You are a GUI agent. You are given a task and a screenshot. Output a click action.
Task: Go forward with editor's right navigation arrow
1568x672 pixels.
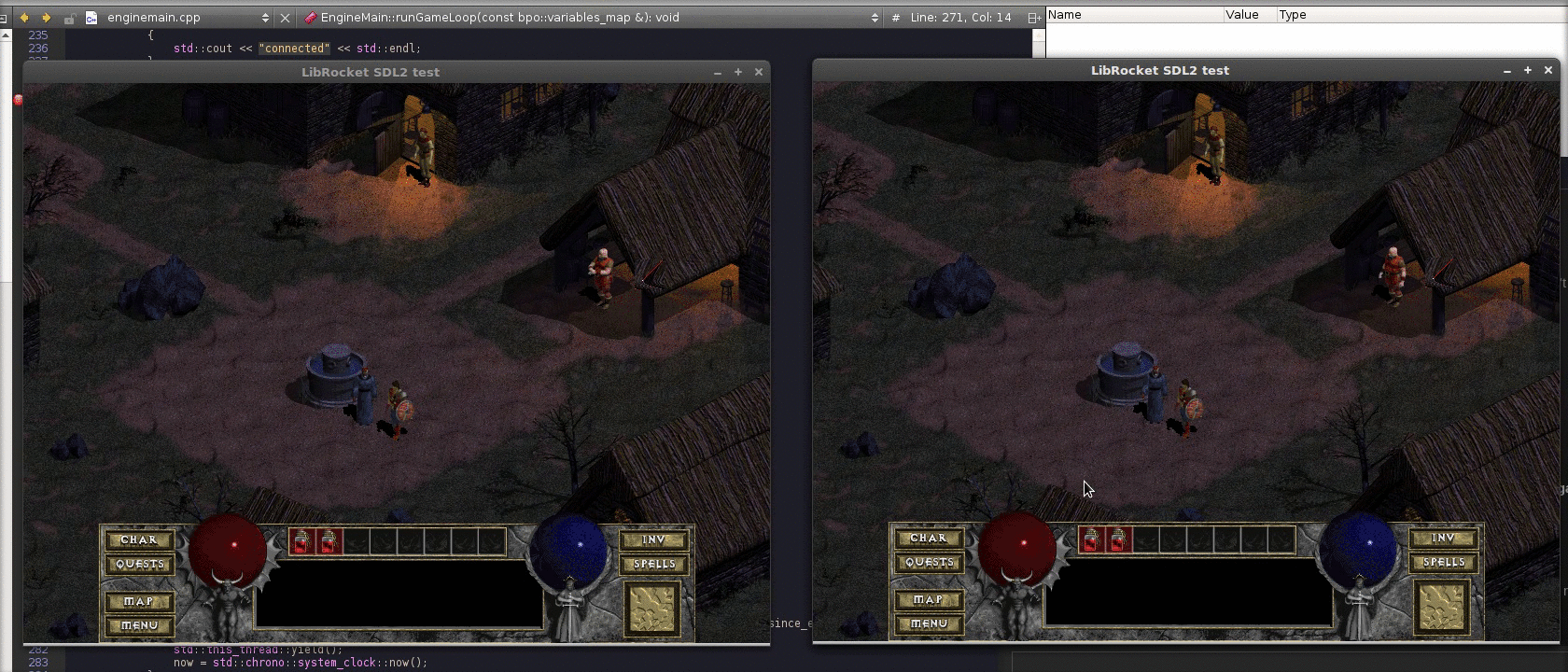tap(46, 17)
